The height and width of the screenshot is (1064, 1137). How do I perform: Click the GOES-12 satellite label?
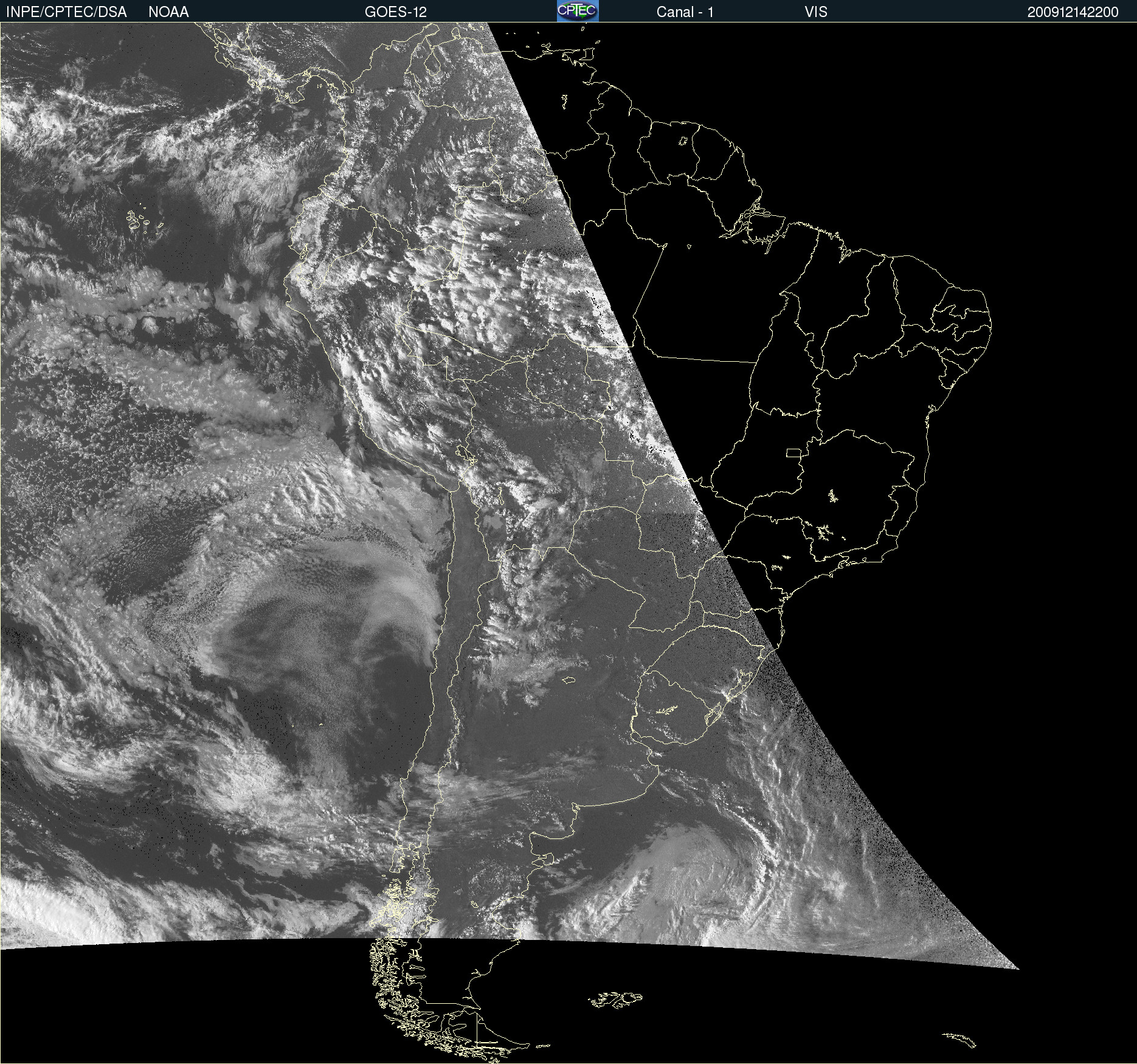pos(396,12)
